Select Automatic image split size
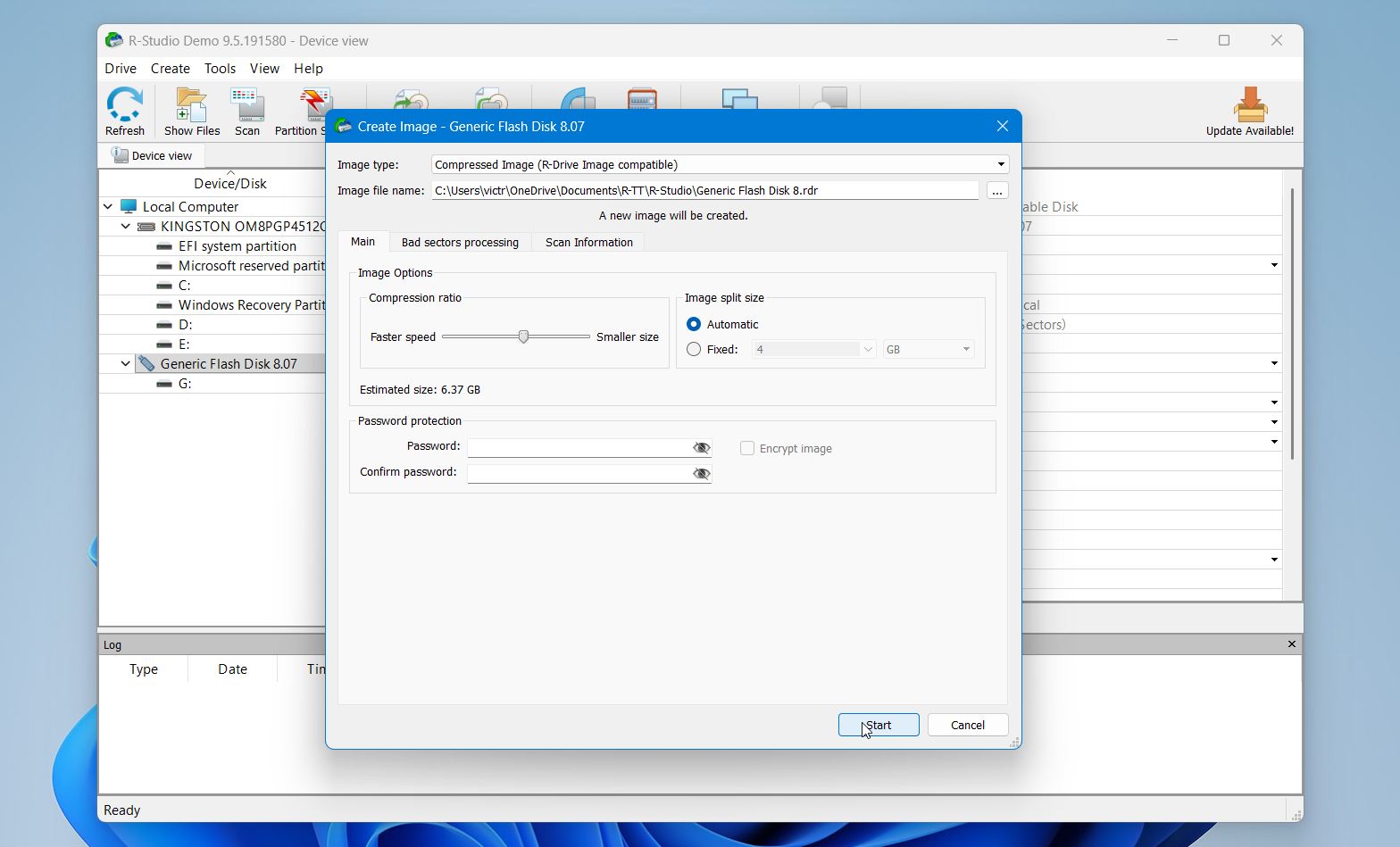Viewport: 1400px width, 847px height. (694, 324)
